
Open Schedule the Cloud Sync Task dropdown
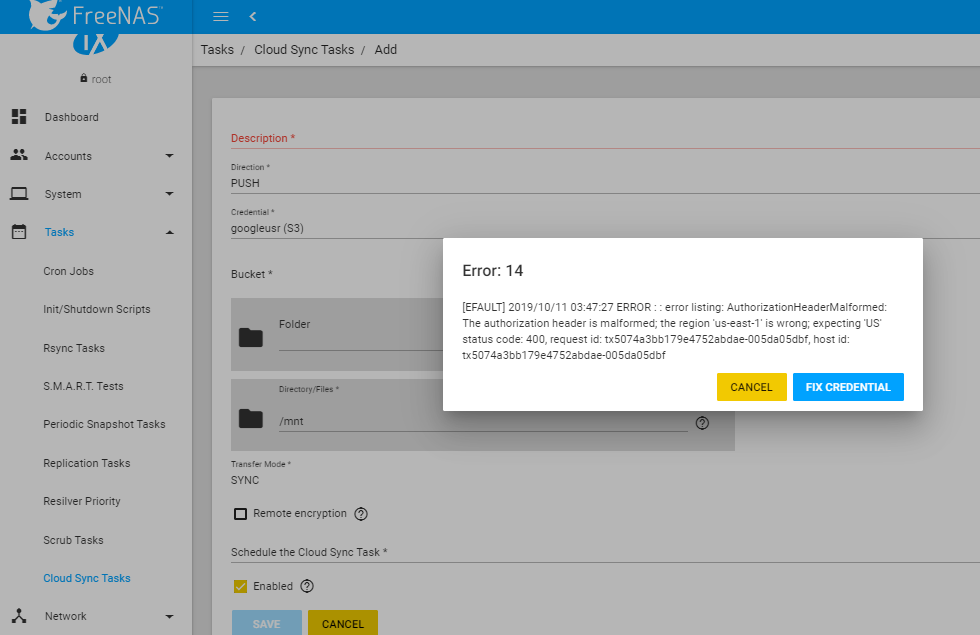pyautogui.click(x=605, y=552)
